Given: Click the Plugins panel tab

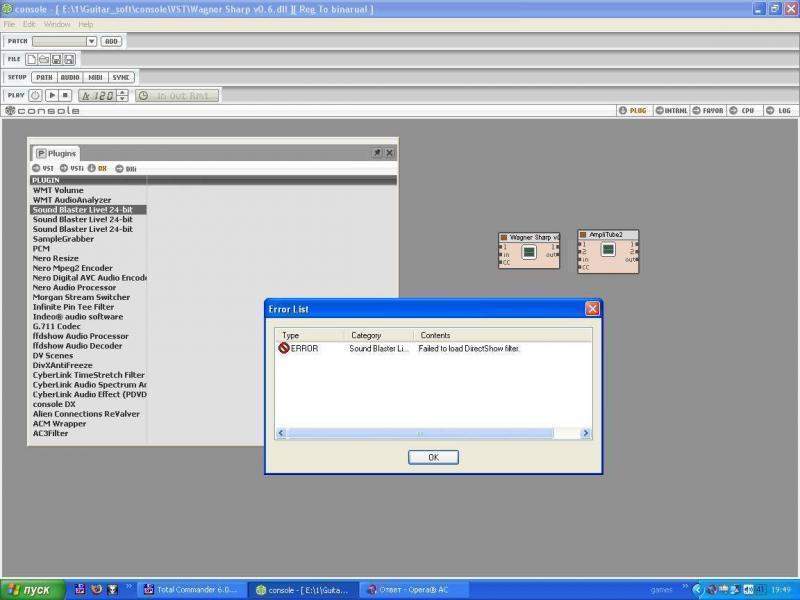Looking at the screenshot, I should [x=56, y=153].
